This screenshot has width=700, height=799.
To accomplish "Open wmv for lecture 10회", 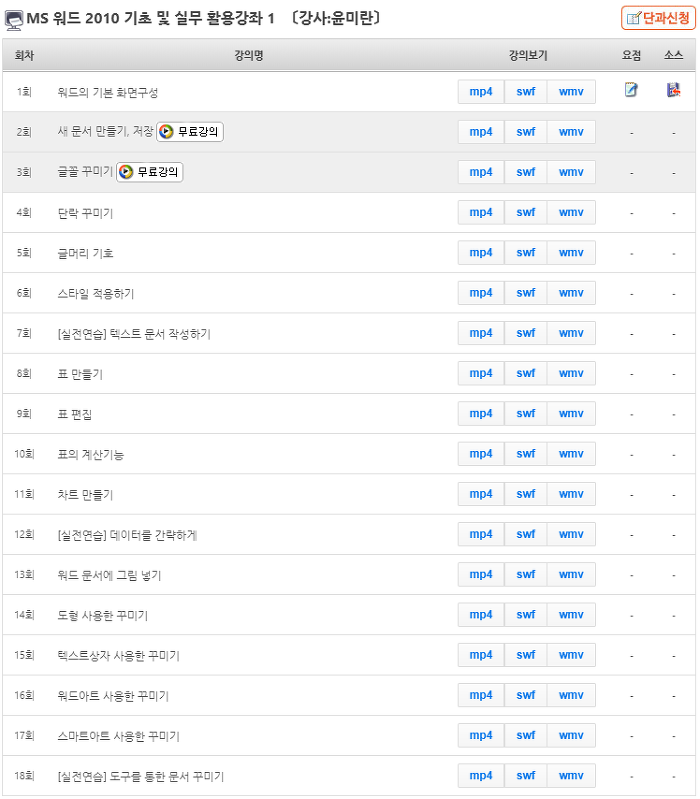I will tap(571, 454).
